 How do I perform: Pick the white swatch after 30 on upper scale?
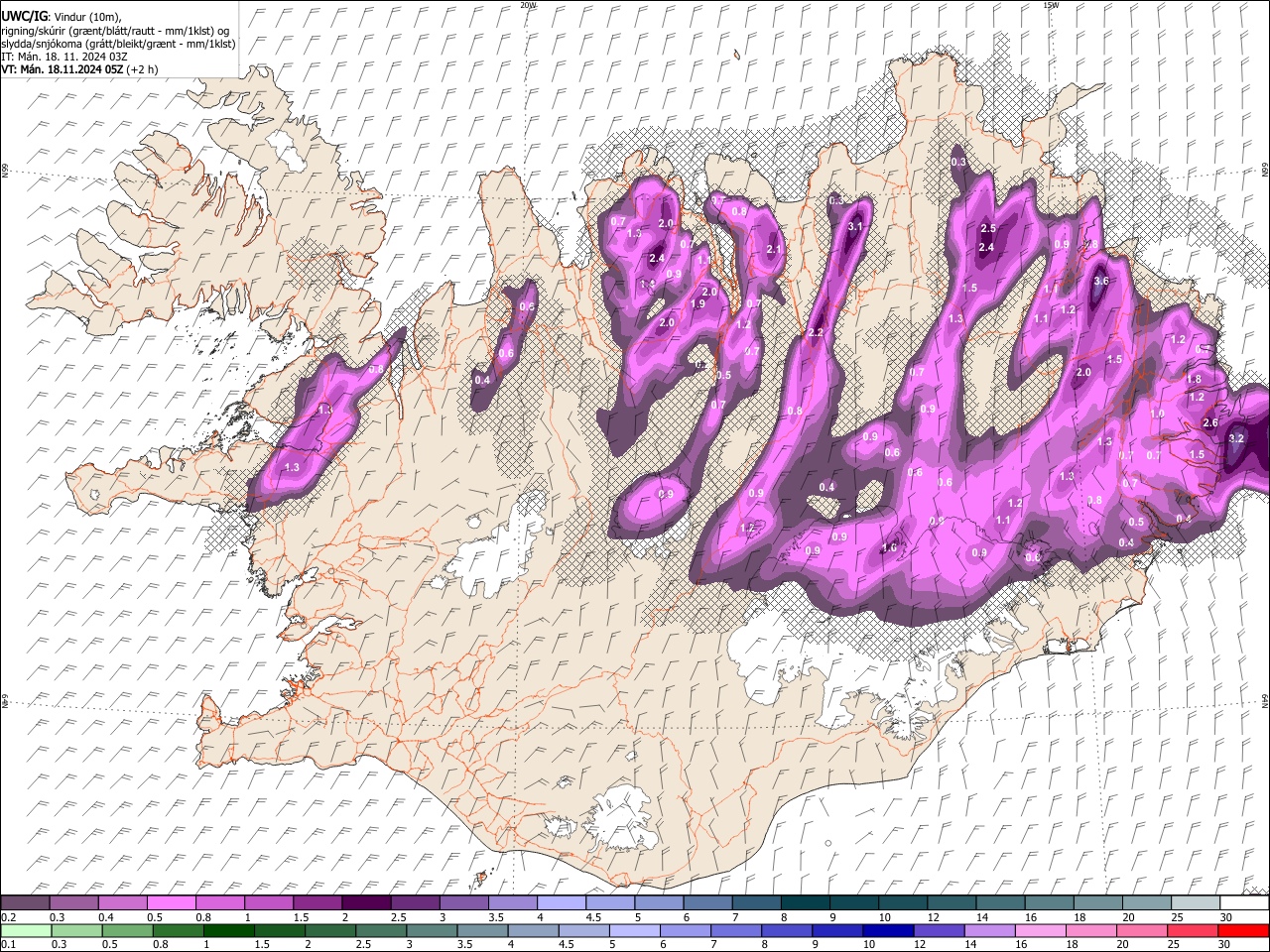coord(1244,903)
